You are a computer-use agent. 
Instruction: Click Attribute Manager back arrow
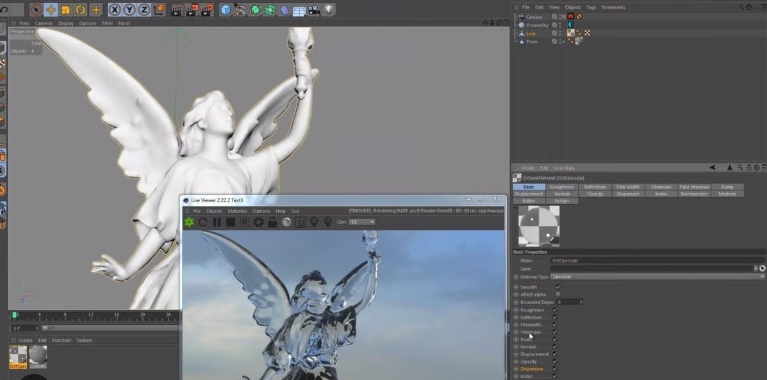(713, 168)
